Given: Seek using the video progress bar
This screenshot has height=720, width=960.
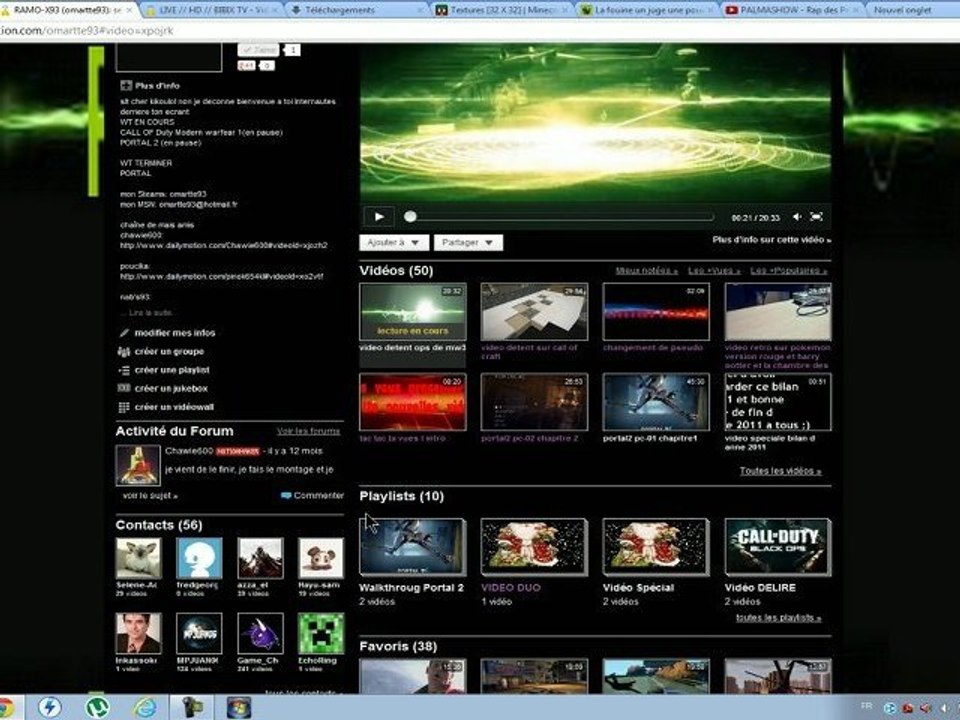Looking at the screenshot, I should pos(561,217).
